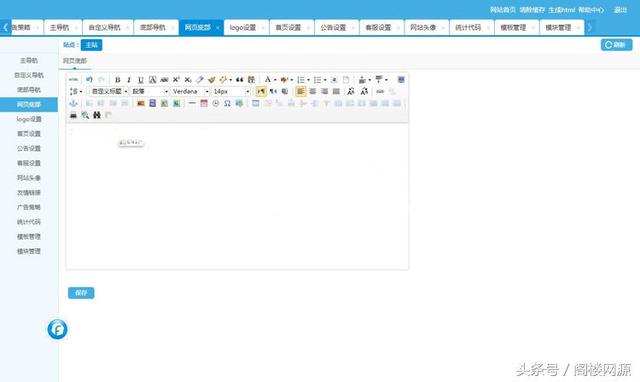Open the paragraph format dropdown
640x382 pixels.
(150, 91)
